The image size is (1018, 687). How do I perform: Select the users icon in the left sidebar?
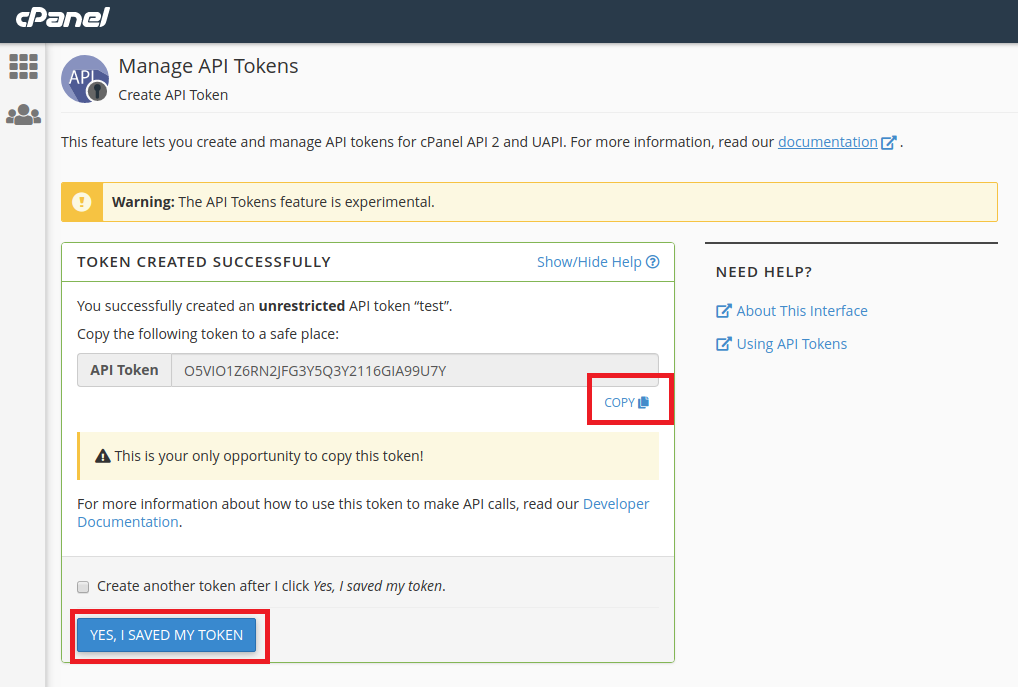point(23,114)
